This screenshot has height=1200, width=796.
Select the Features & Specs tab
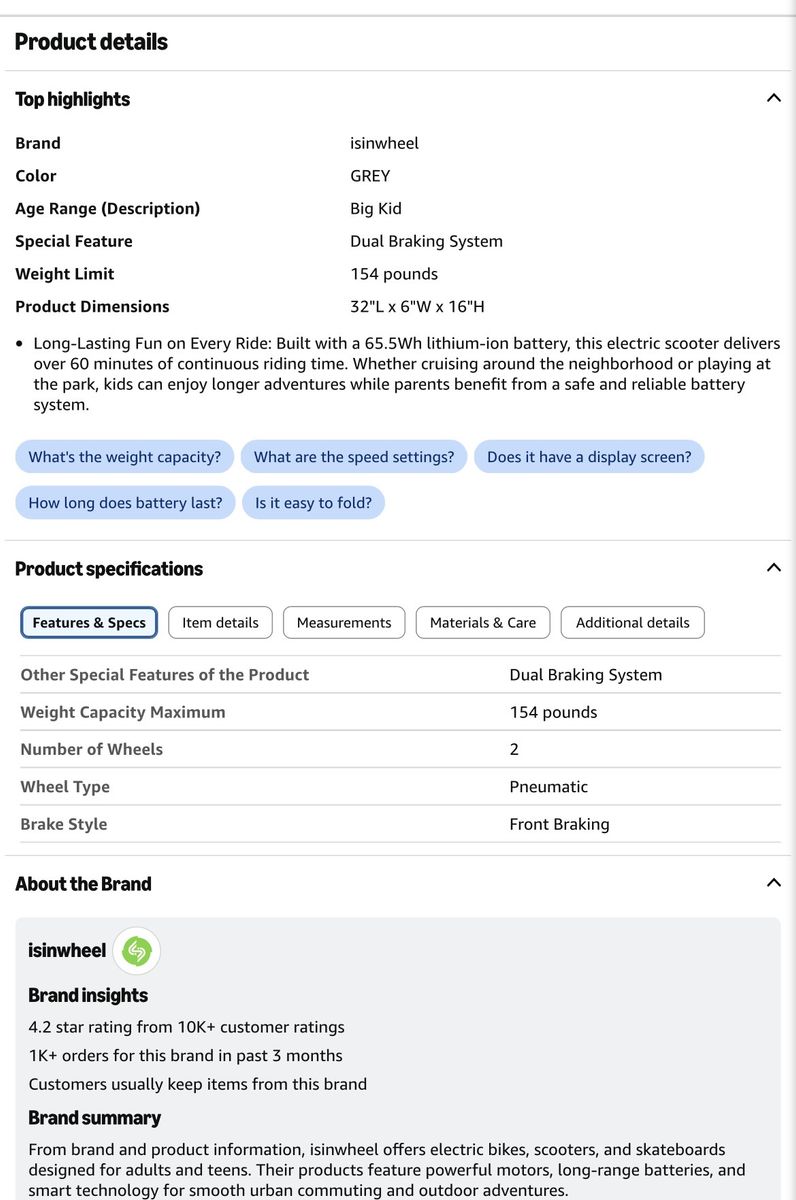(89, 622)
